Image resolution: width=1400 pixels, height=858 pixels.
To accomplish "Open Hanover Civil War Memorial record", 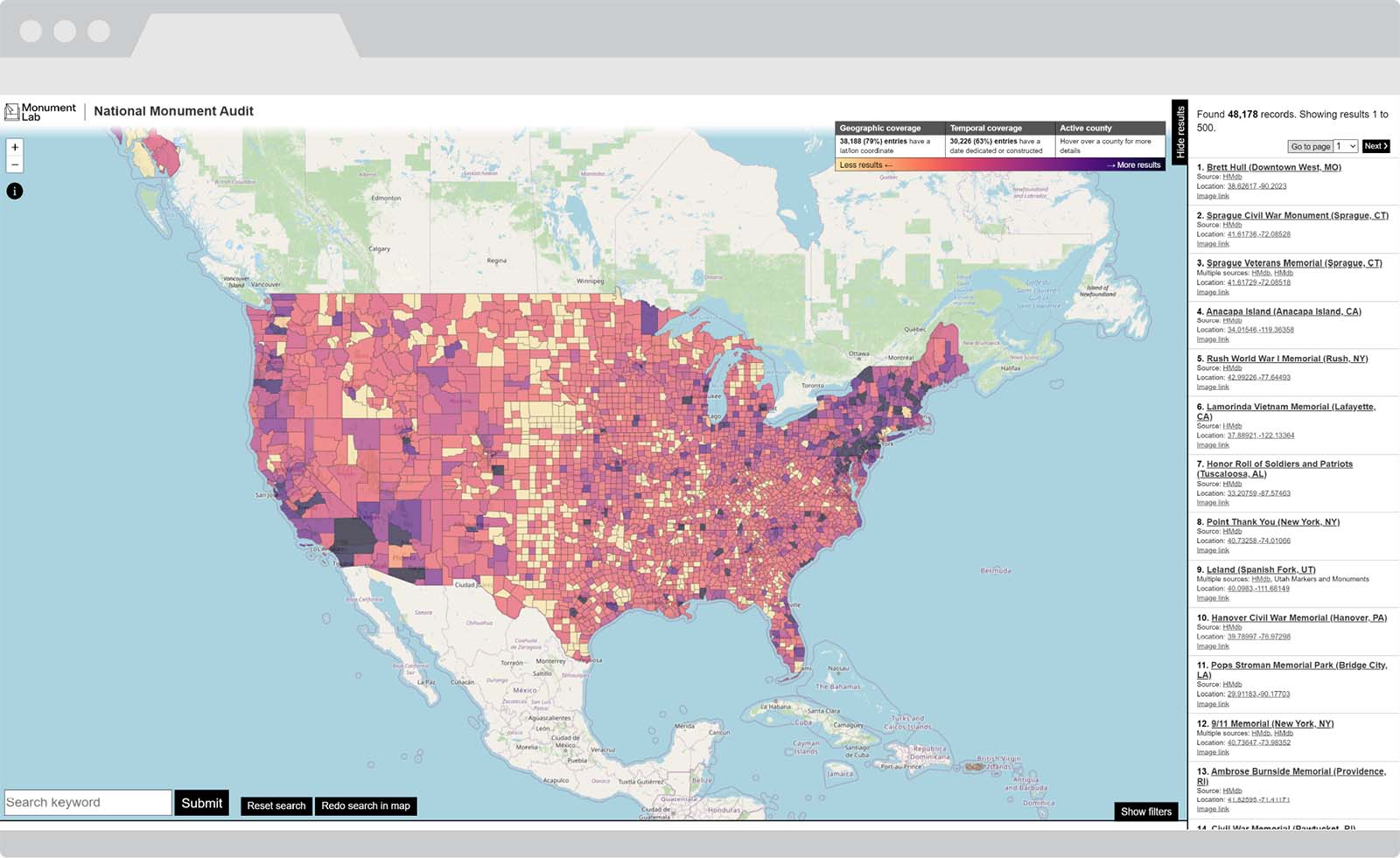I will (1298, 617).
